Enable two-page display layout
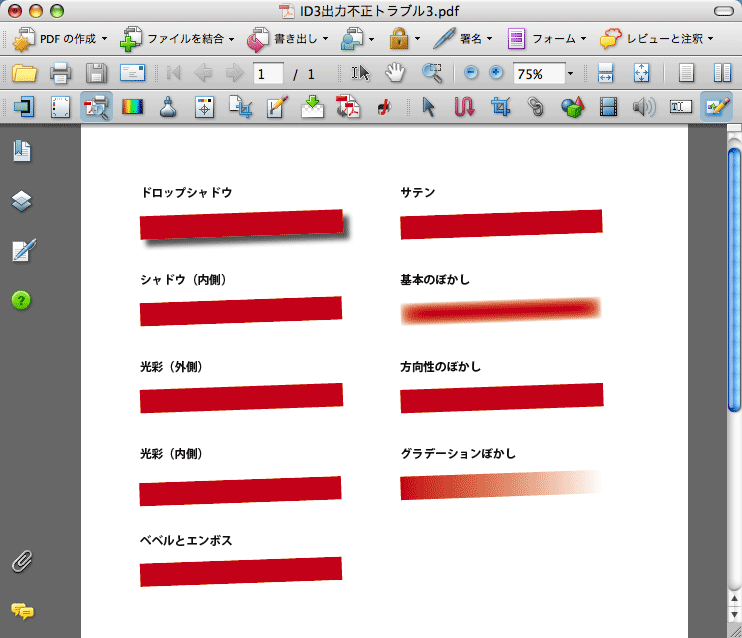 (722, 73)
